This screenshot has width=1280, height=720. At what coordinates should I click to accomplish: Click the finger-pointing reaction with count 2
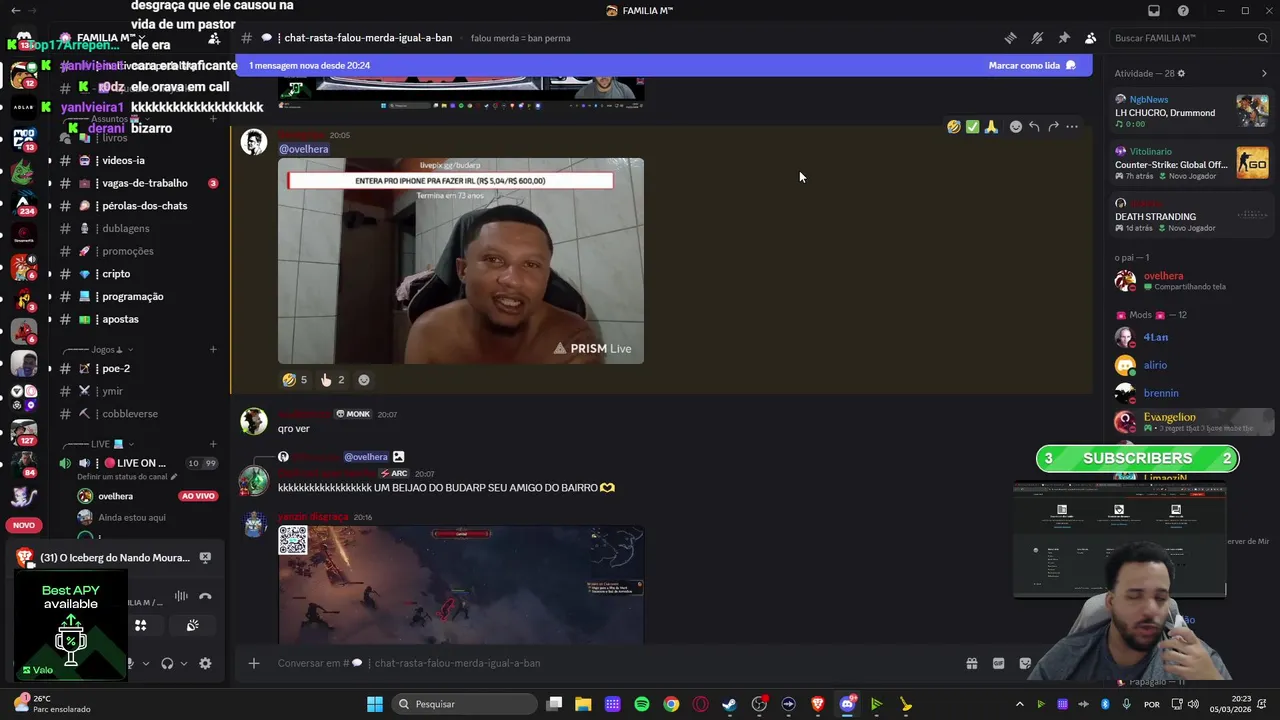coord(332,380)
